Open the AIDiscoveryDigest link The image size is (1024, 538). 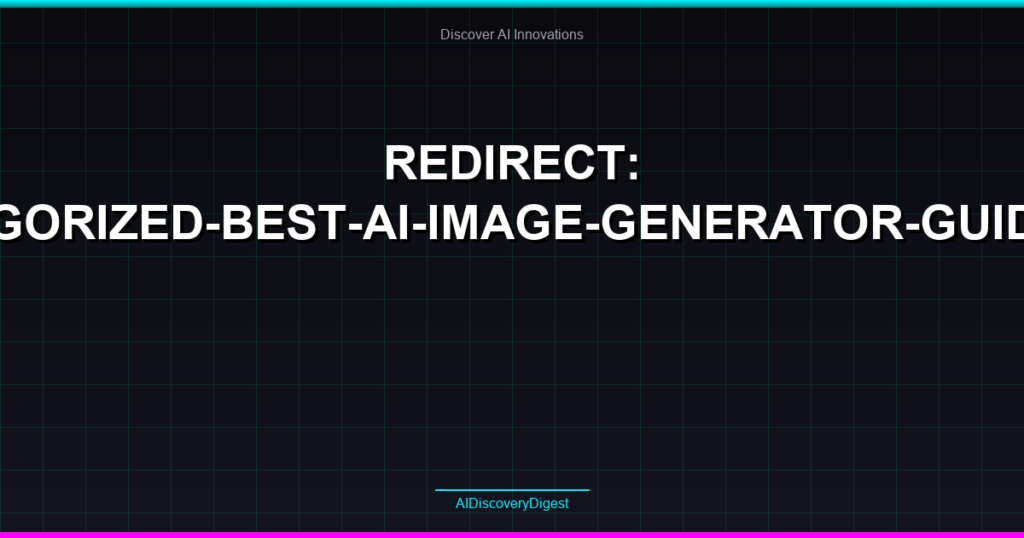click(x=512, y=503)
